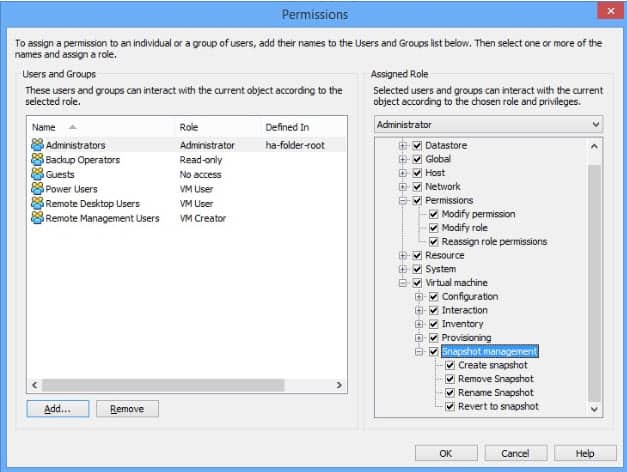The height and width of the screenshot is (472, 627).
Task: Toggle the Modify role checkbox
Action: point(433,228)
